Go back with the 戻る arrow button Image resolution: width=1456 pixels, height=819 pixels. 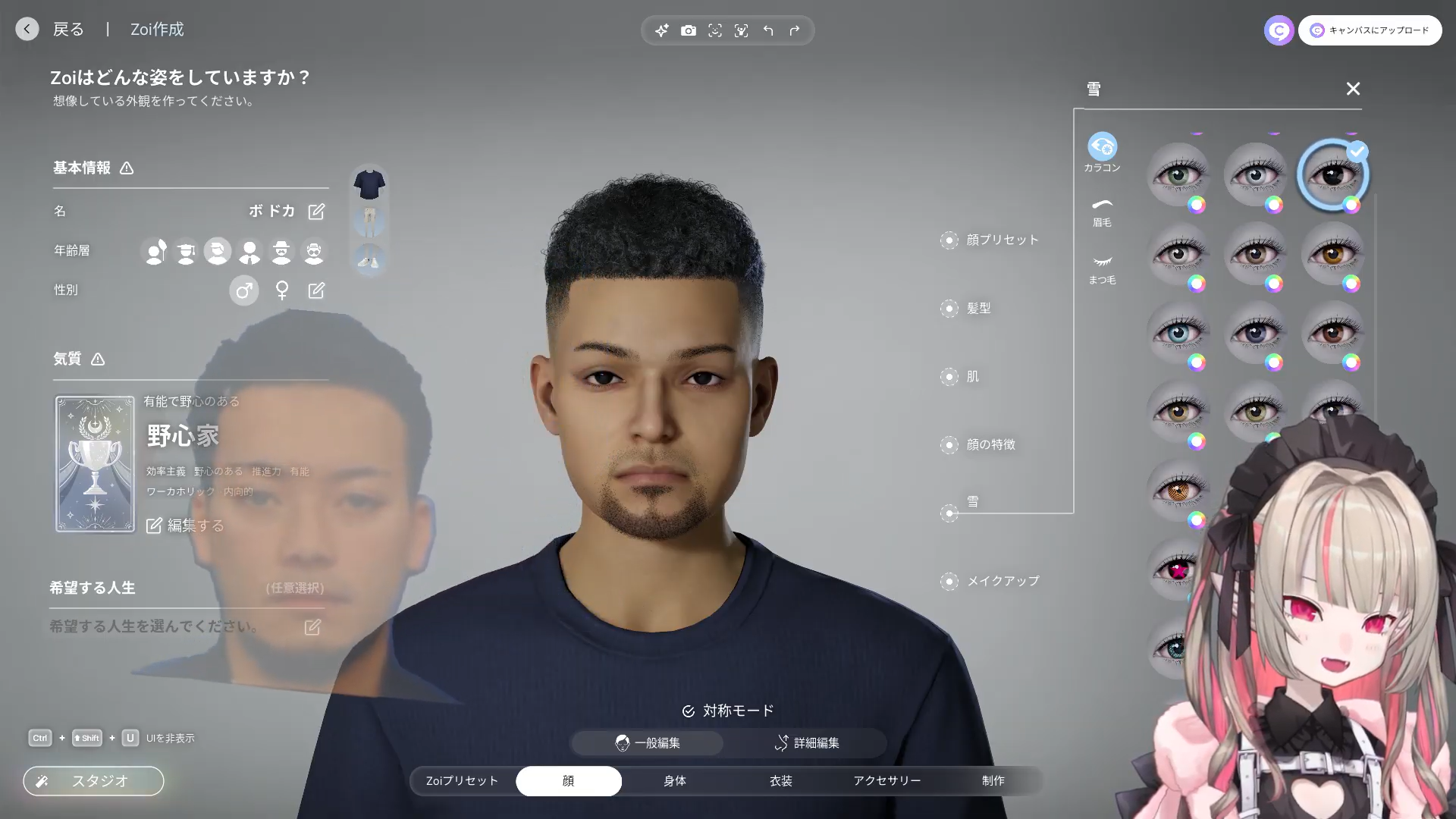pos(27,29)
